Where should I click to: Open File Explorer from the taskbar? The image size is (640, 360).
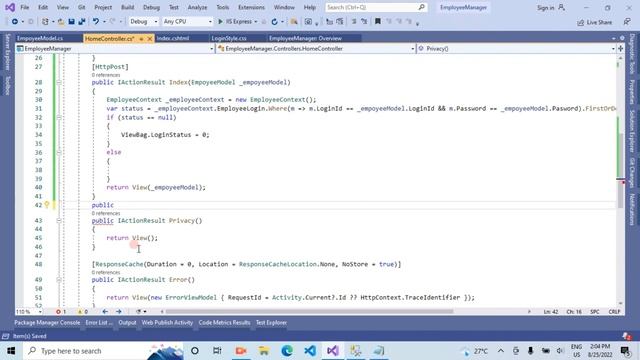264,351
